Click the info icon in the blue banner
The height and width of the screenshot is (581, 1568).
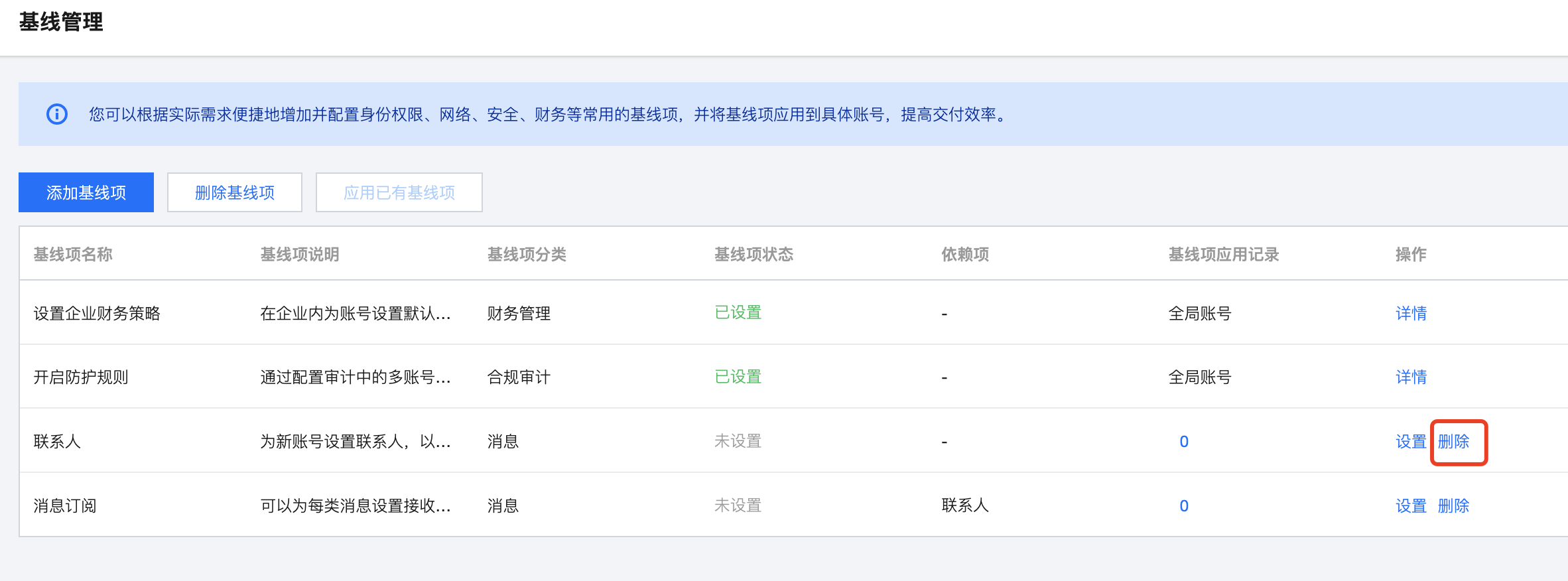(x=57, y=114)
